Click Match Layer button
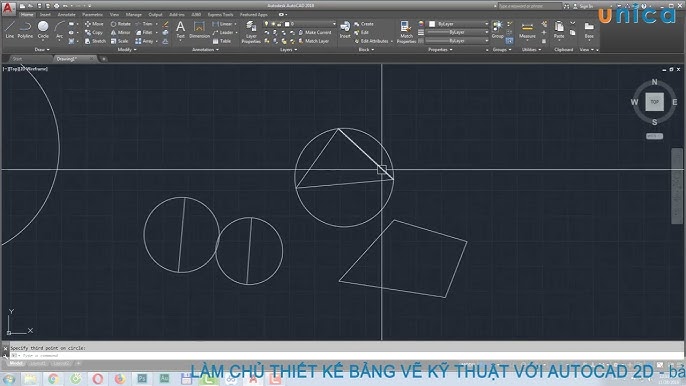Viewport: 686px width, 386px height. [x=314, y=41]
